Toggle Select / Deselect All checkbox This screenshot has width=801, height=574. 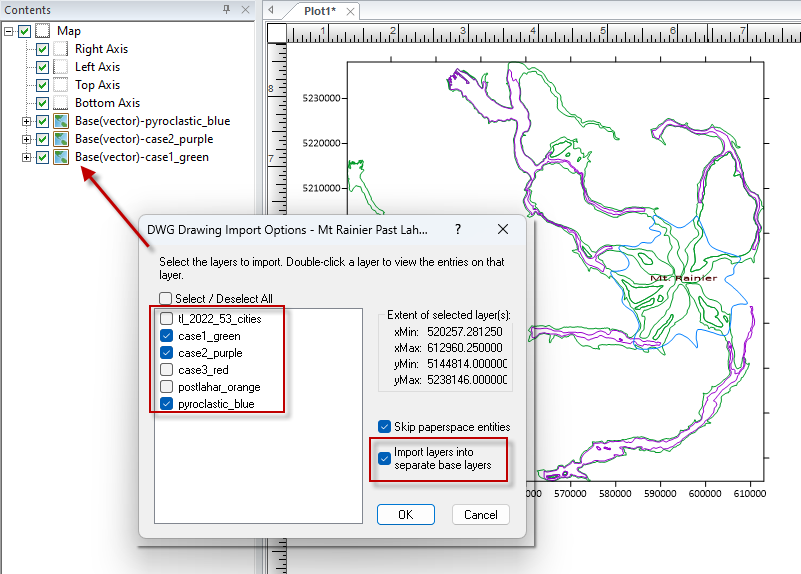(166, 298)
